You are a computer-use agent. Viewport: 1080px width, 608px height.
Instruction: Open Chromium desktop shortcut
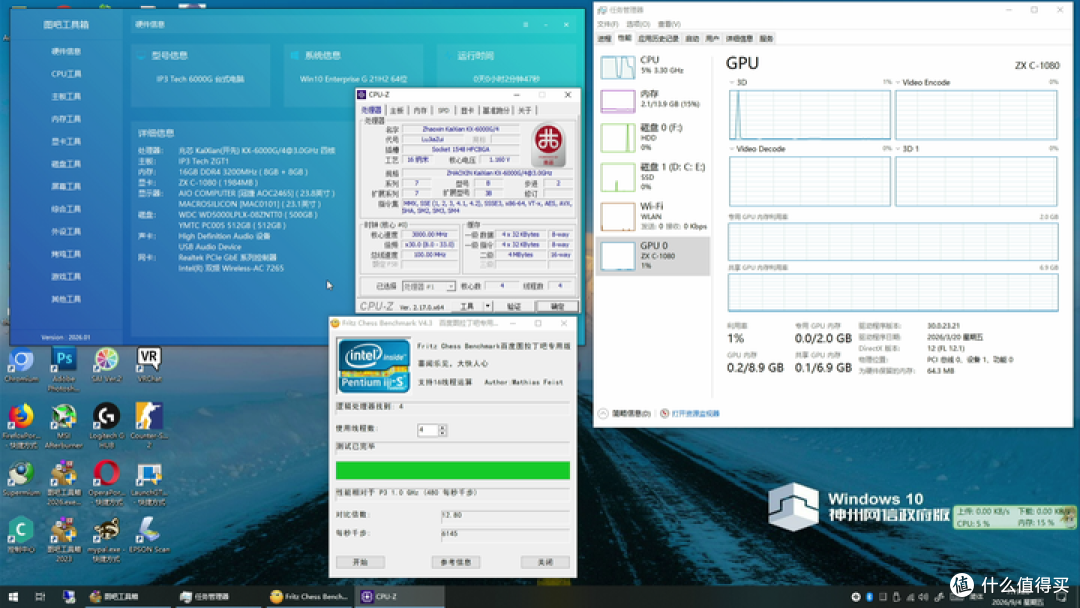click(x=21, y=365)
